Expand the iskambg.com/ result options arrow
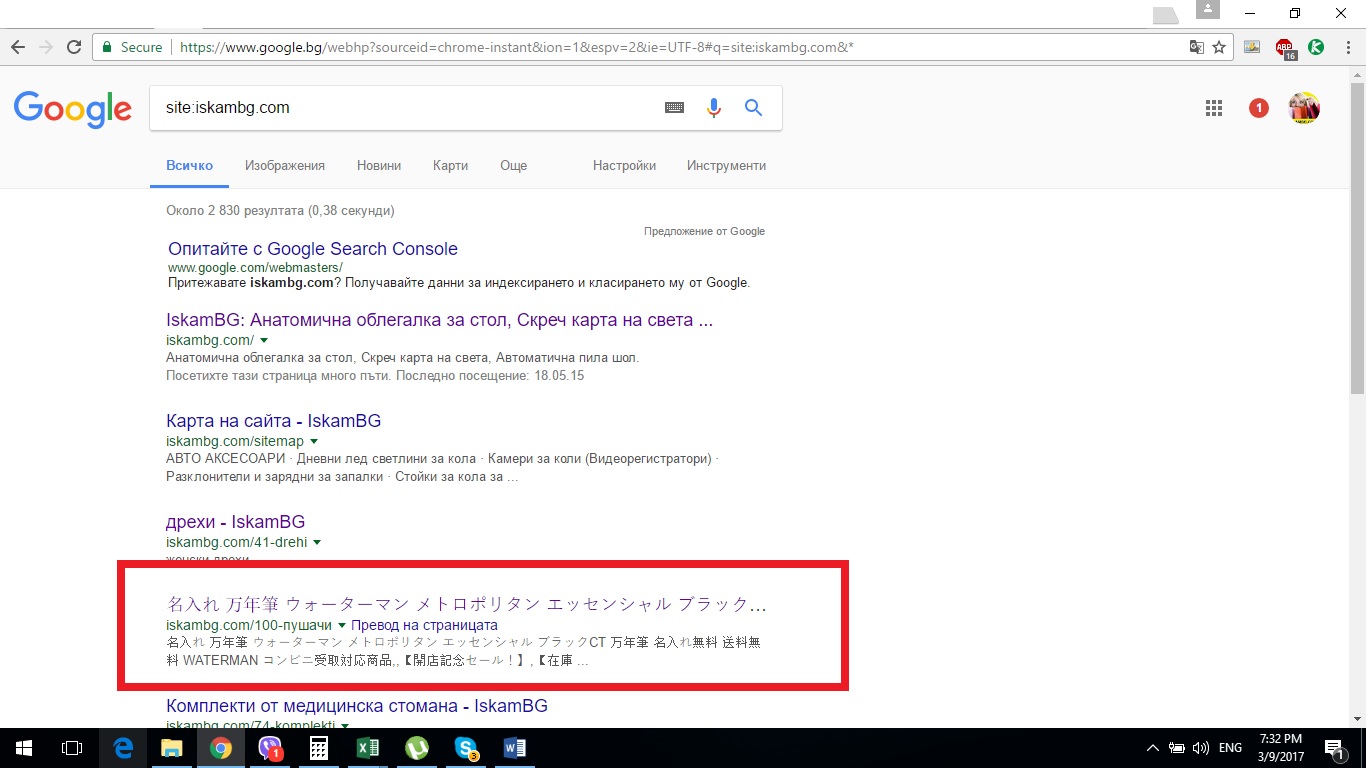Screen dimensions: 1366x768 click(264, 341)
